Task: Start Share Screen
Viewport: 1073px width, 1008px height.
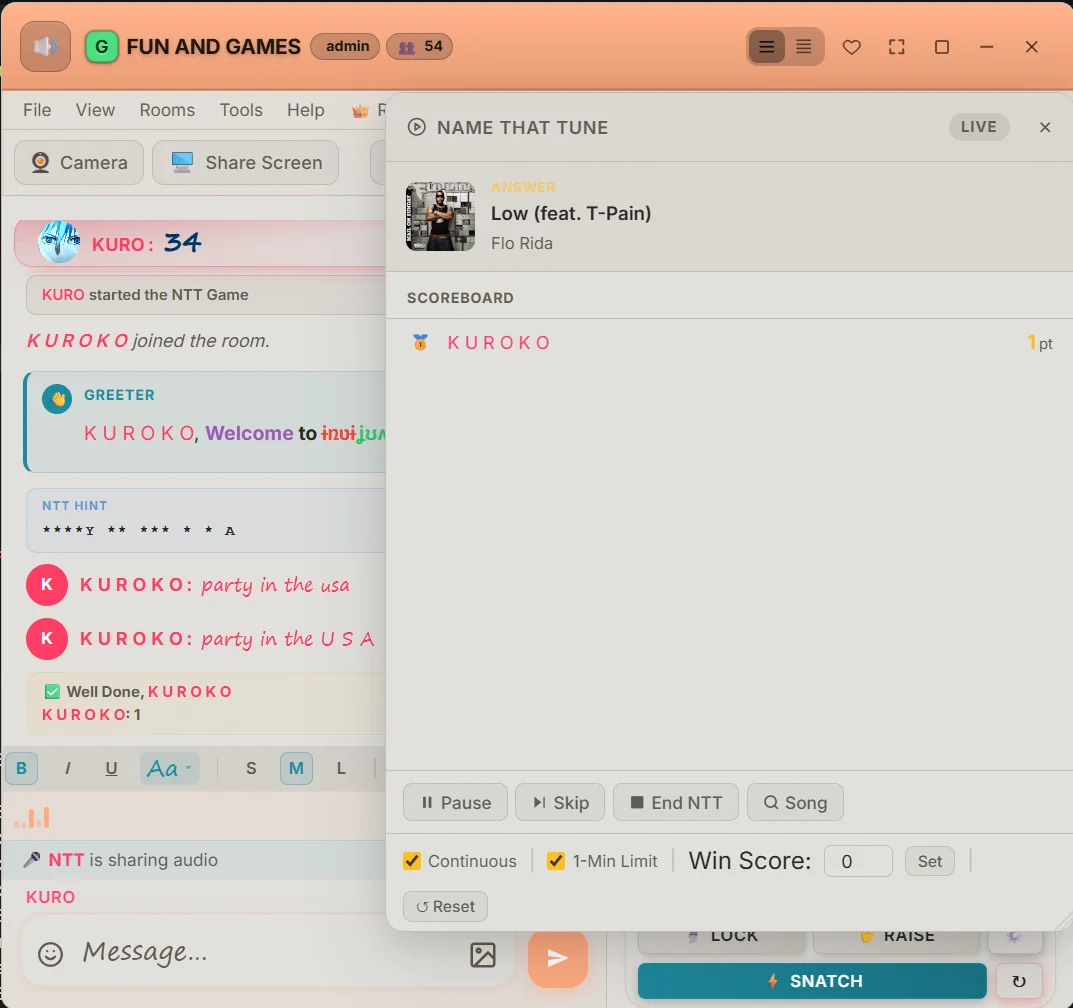Action: tap(245, 163)
